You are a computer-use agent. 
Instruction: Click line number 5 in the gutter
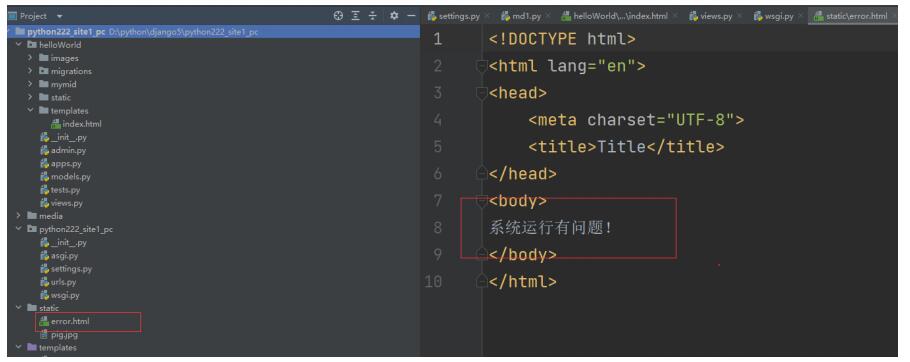coord(437,146)
